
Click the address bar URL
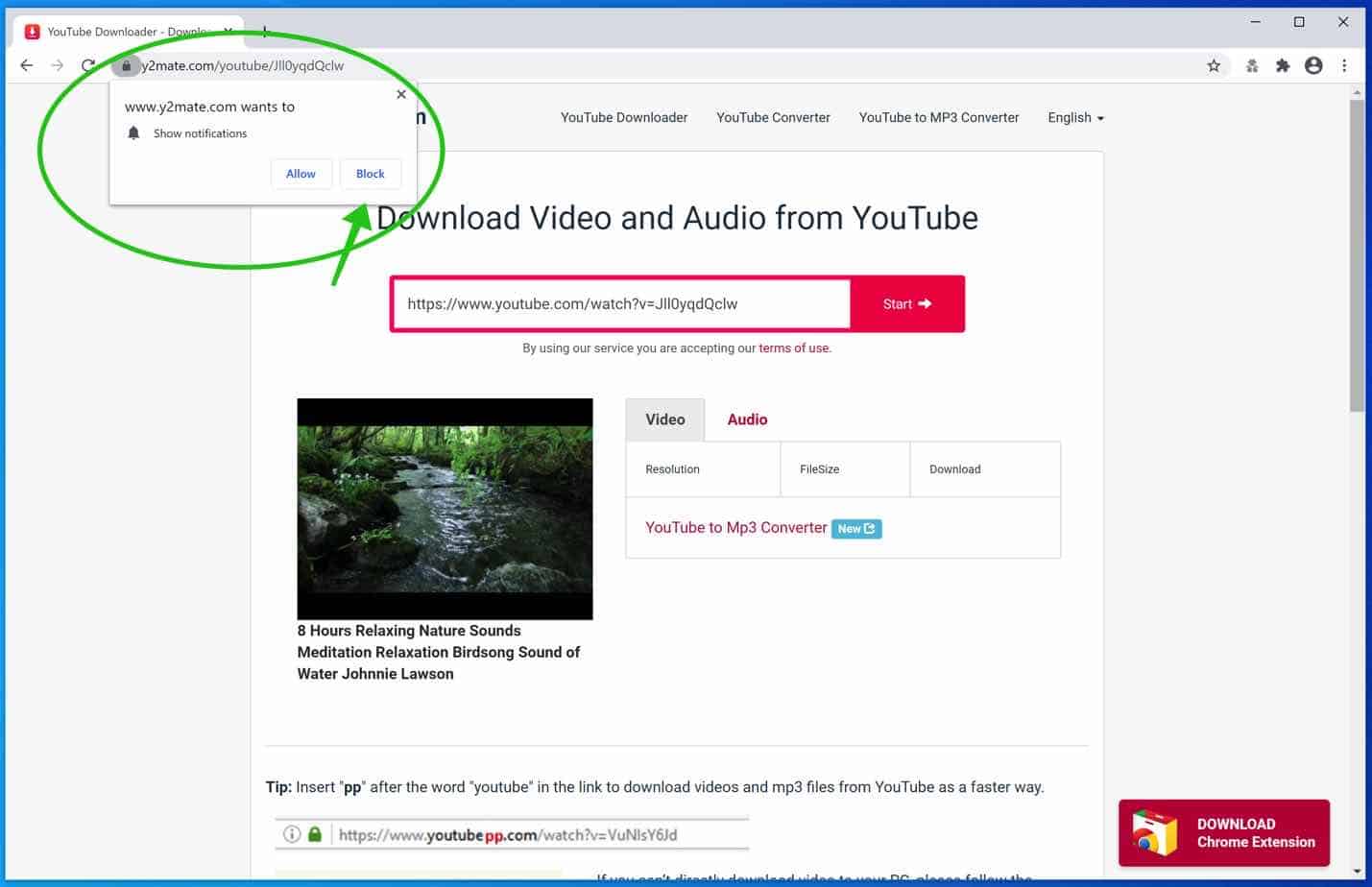click(x=243, y=65)
